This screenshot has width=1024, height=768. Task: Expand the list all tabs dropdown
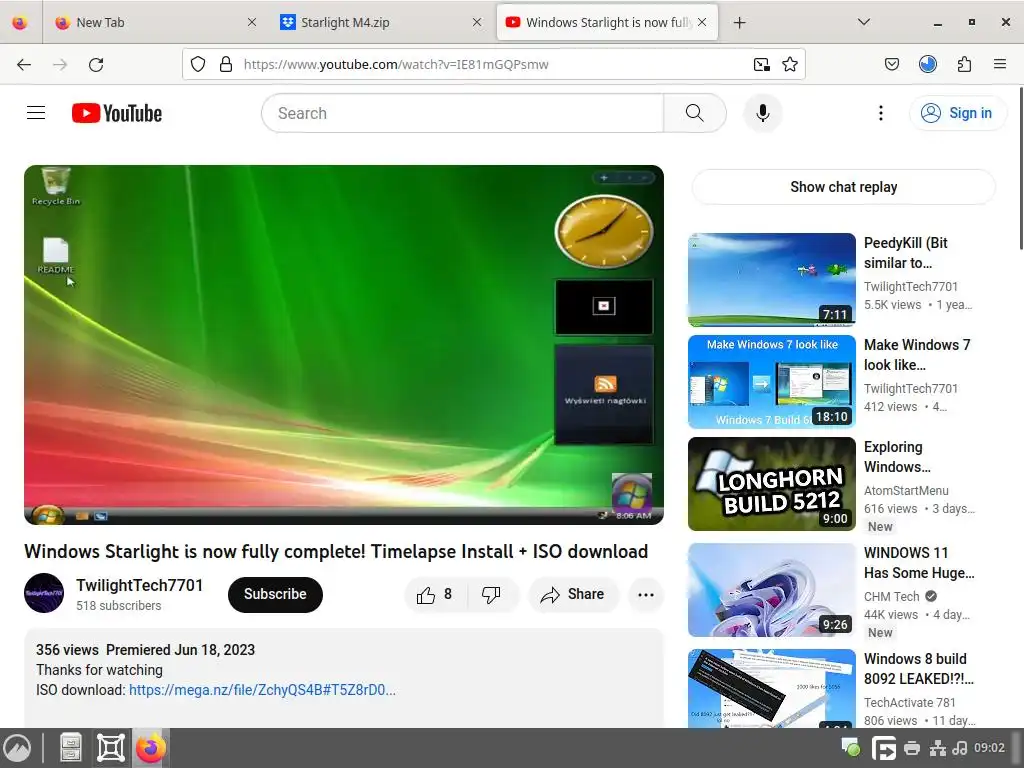(863, 22)
